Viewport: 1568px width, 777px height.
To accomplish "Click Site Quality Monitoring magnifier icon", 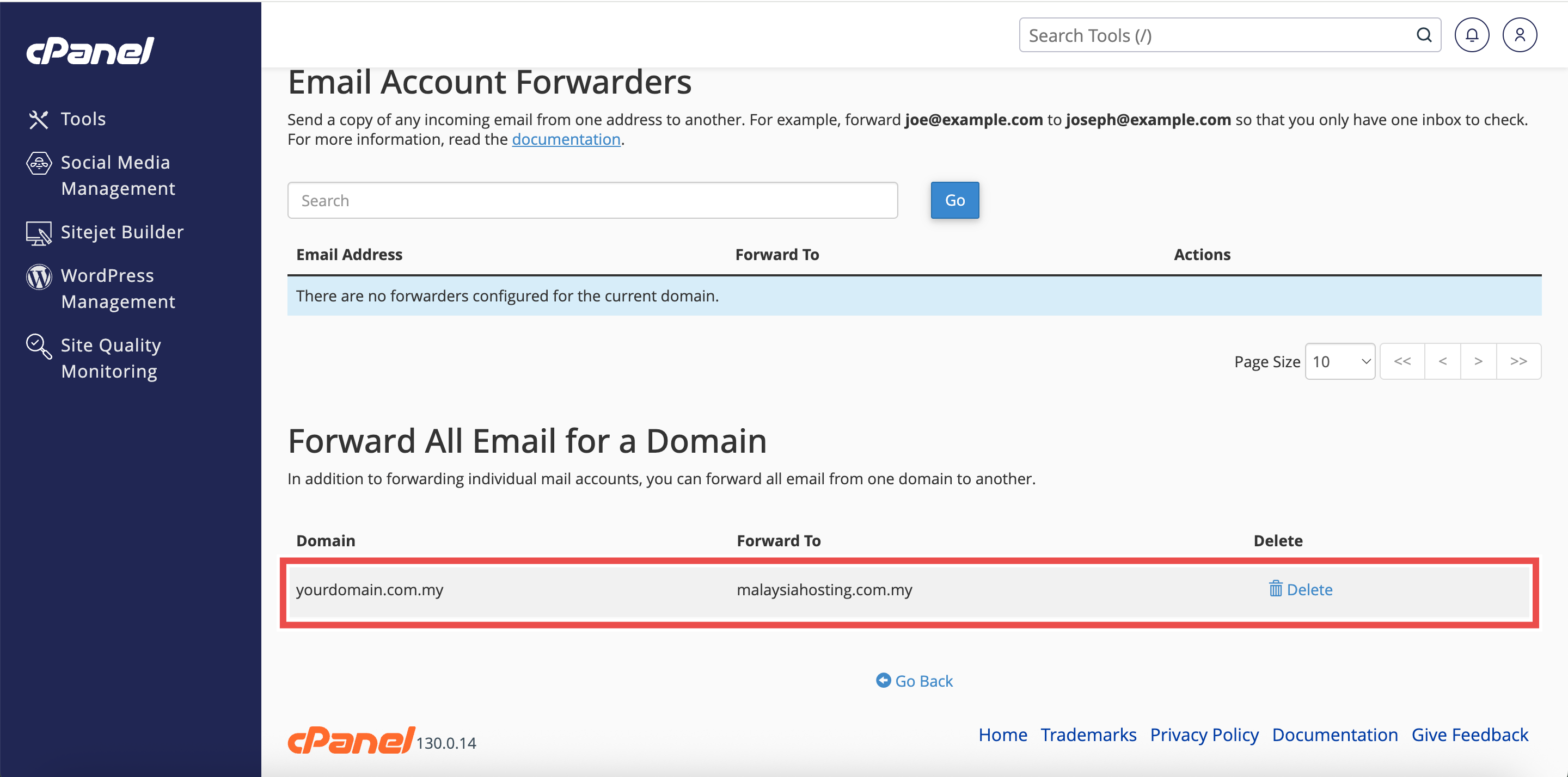I will [38, 346].
